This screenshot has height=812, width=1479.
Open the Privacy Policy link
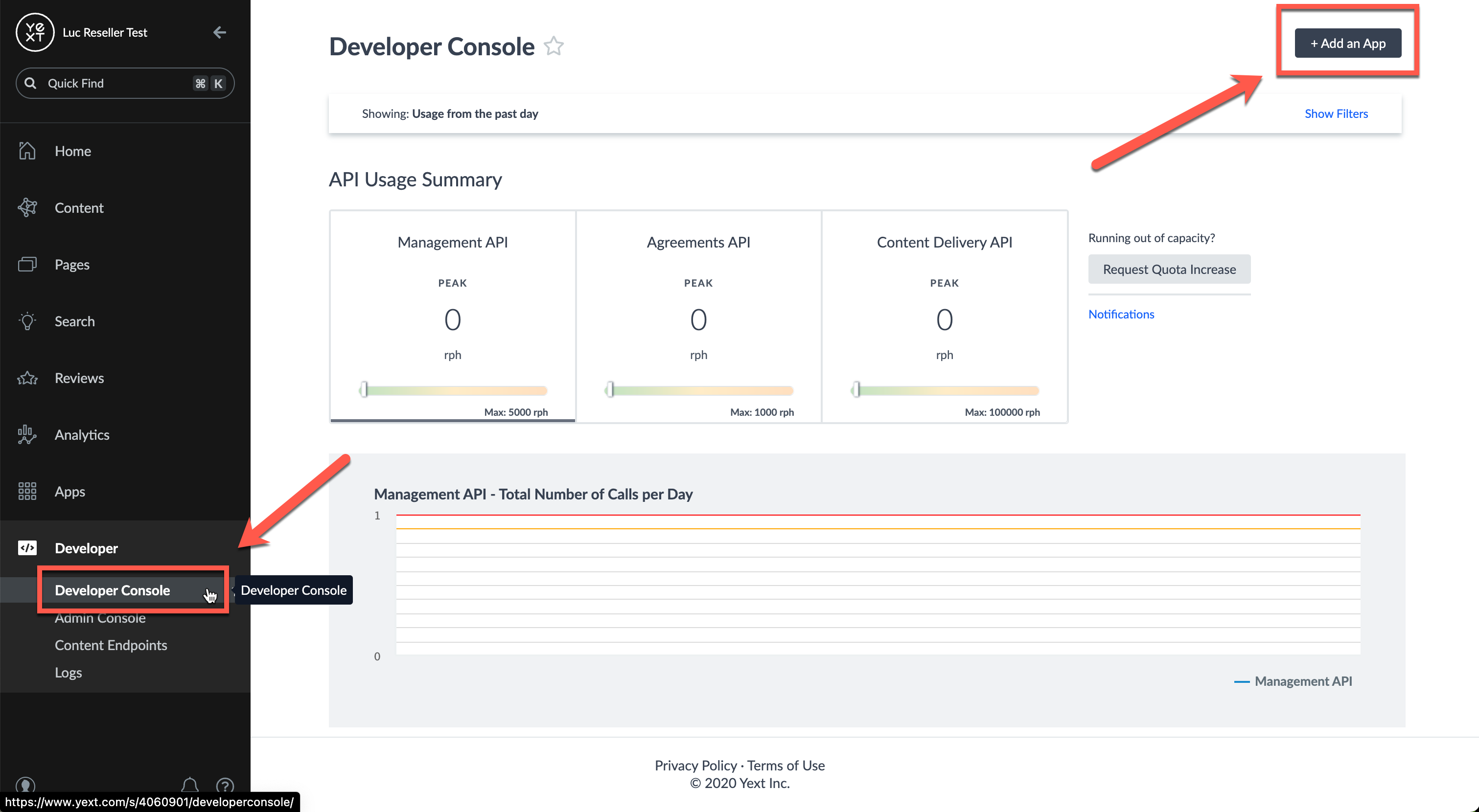(695, 765)
